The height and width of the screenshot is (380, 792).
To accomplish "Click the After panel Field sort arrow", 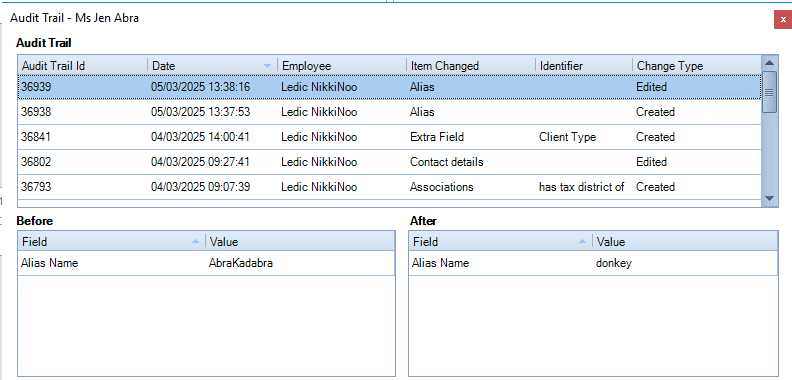I will pos(582,242).
